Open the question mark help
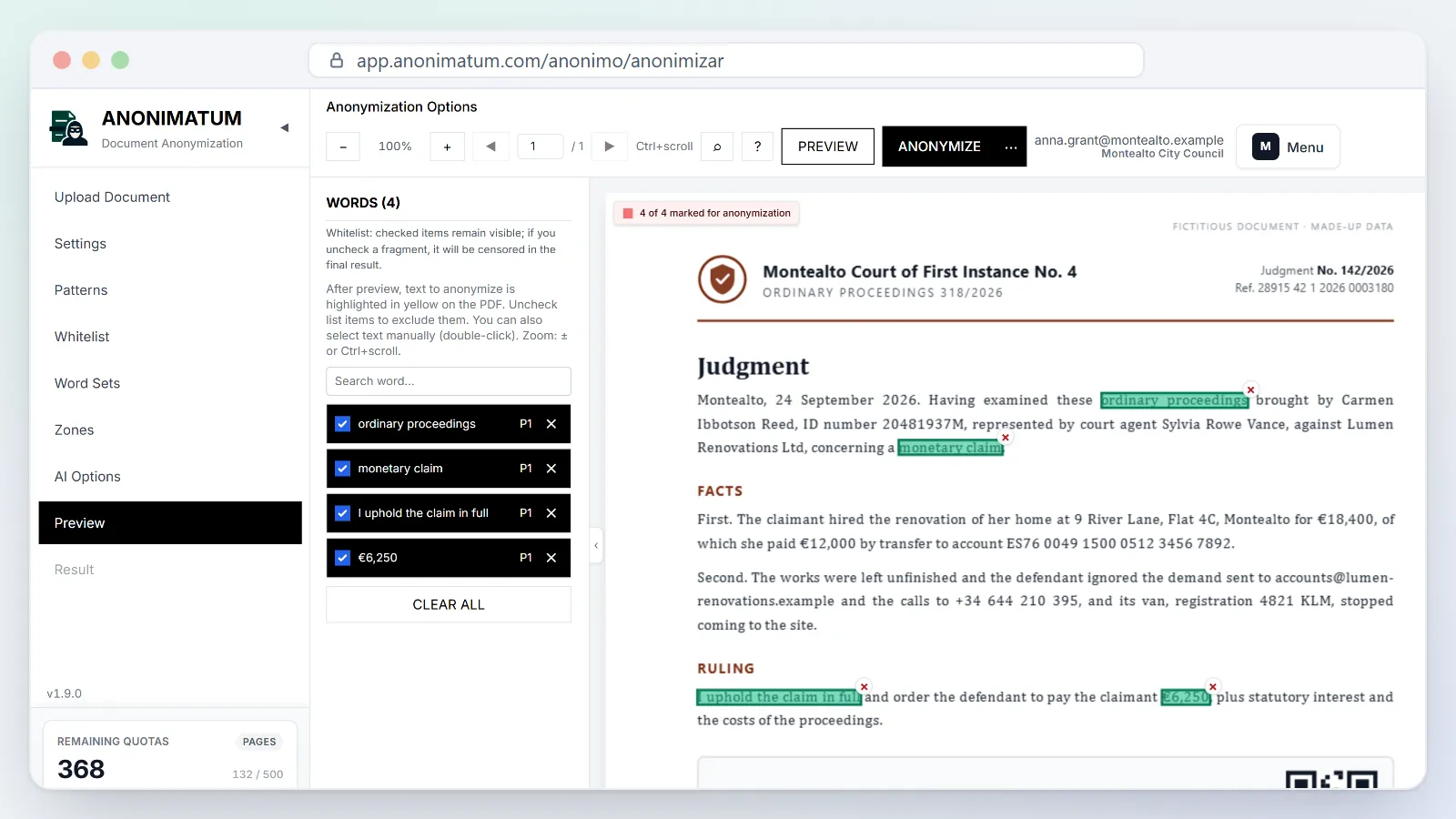Screen dimensions: 1456x819 [x=757, y=147]
